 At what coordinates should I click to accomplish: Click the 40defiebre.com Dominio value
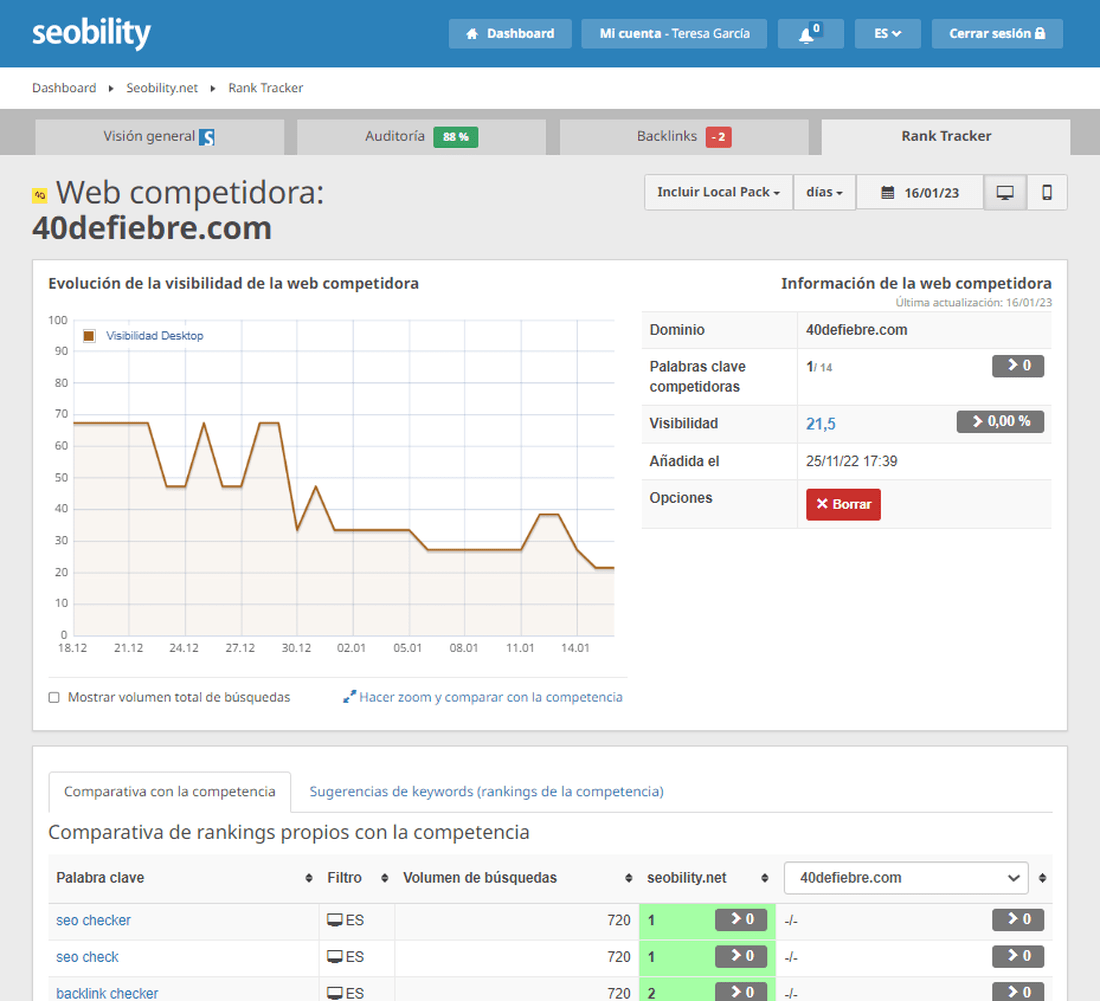[857, 330]
